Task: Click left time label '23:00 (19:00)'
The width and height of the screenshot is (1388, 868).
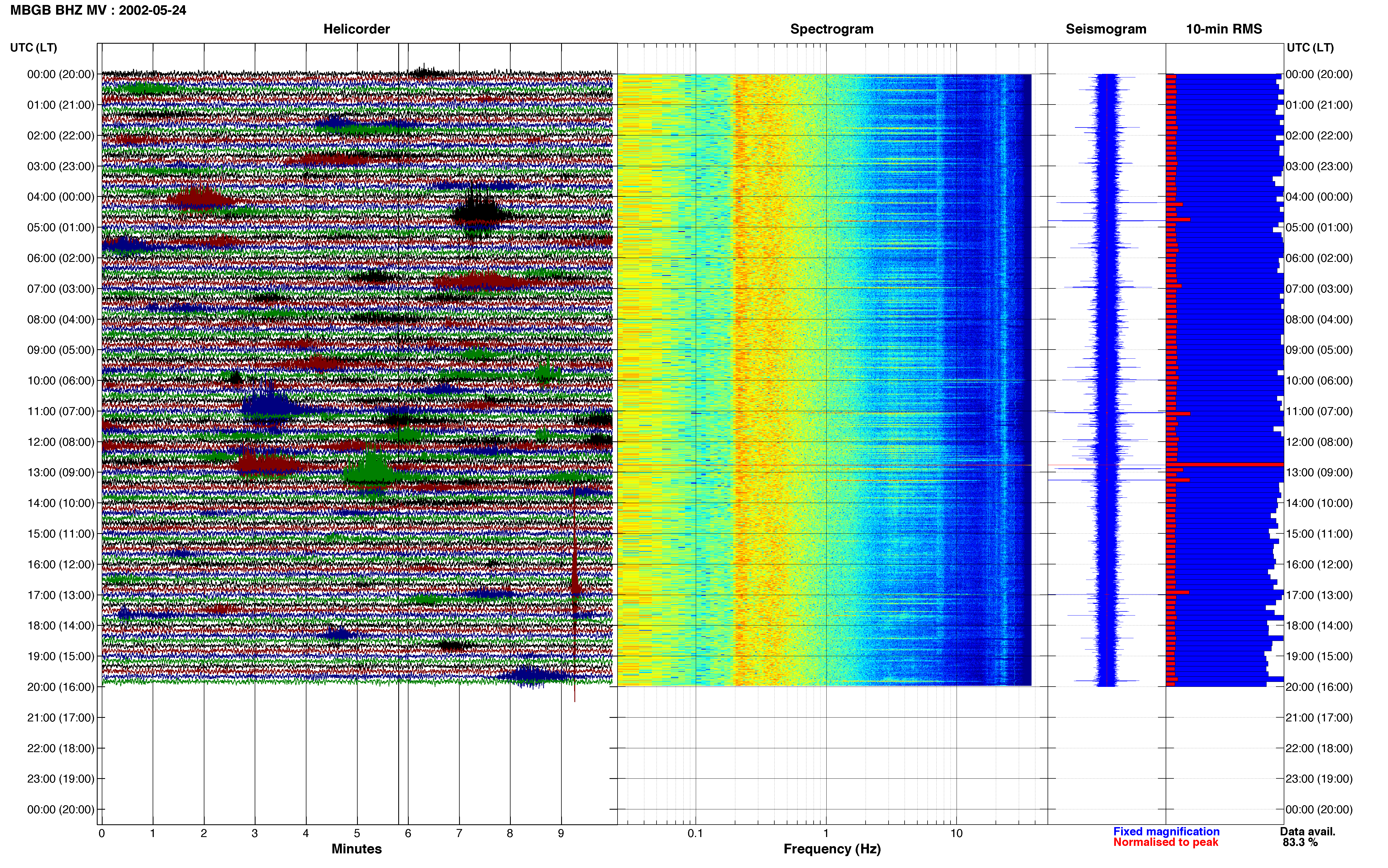Action: (61, 778)
